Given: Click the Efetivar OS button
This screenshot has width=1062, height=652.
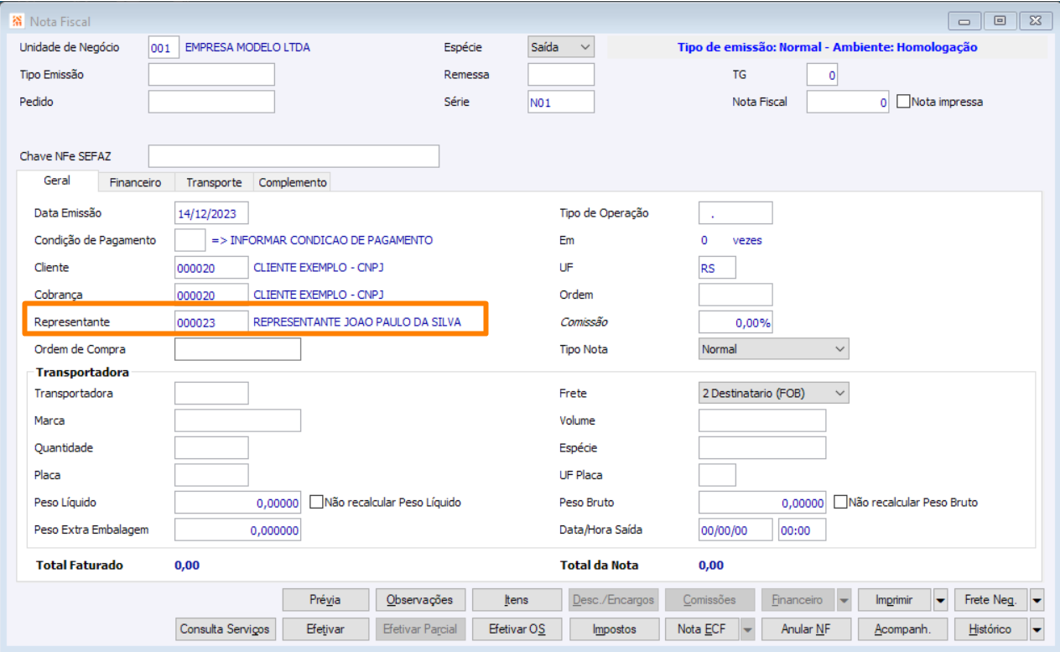Looking at the screenshot, I should [x=516, y=629].
